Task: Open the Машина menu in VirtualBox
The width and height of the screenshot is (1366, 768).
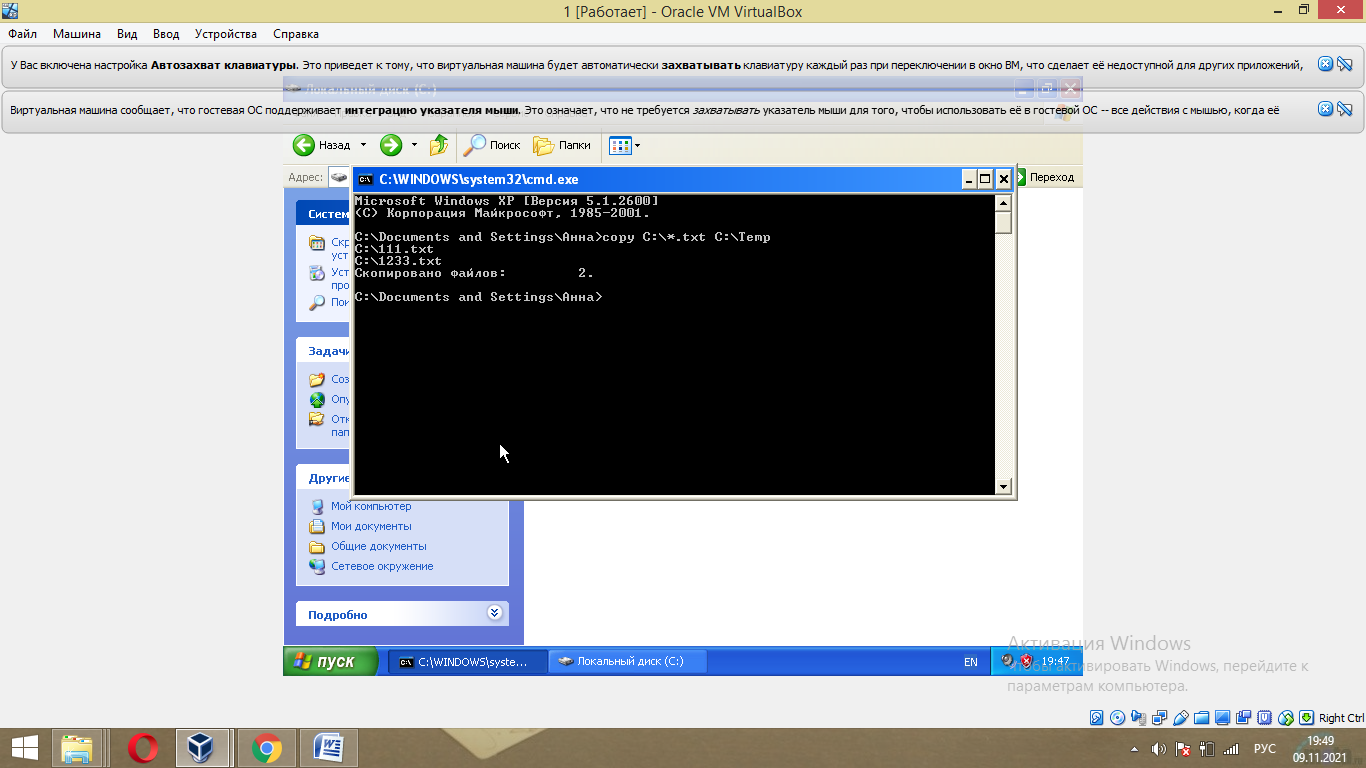Action: tap(77, 33)
